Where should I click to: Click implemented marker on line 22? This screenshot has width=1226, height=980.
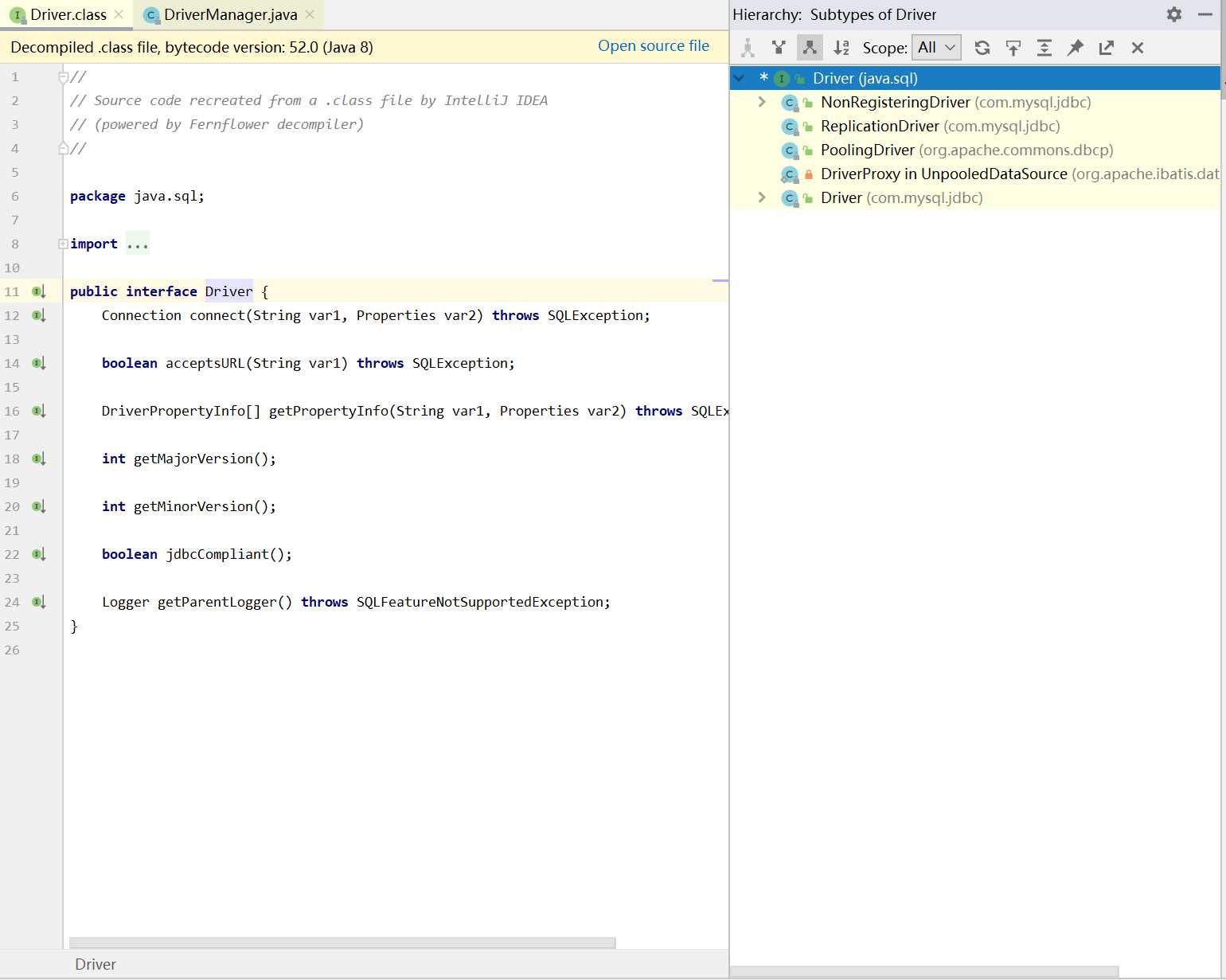pos(38,554)
